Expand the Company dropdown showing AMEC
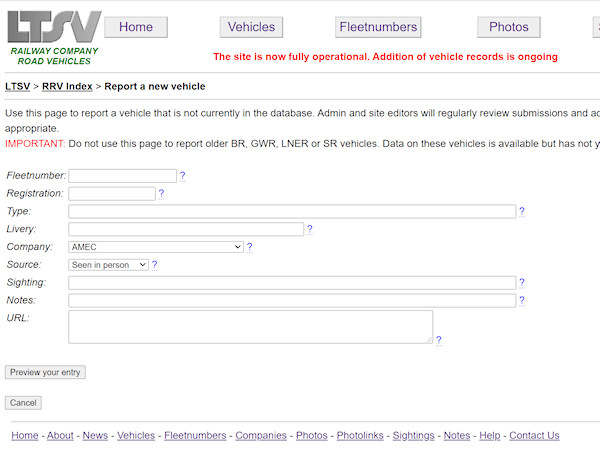 coord(156,247)
